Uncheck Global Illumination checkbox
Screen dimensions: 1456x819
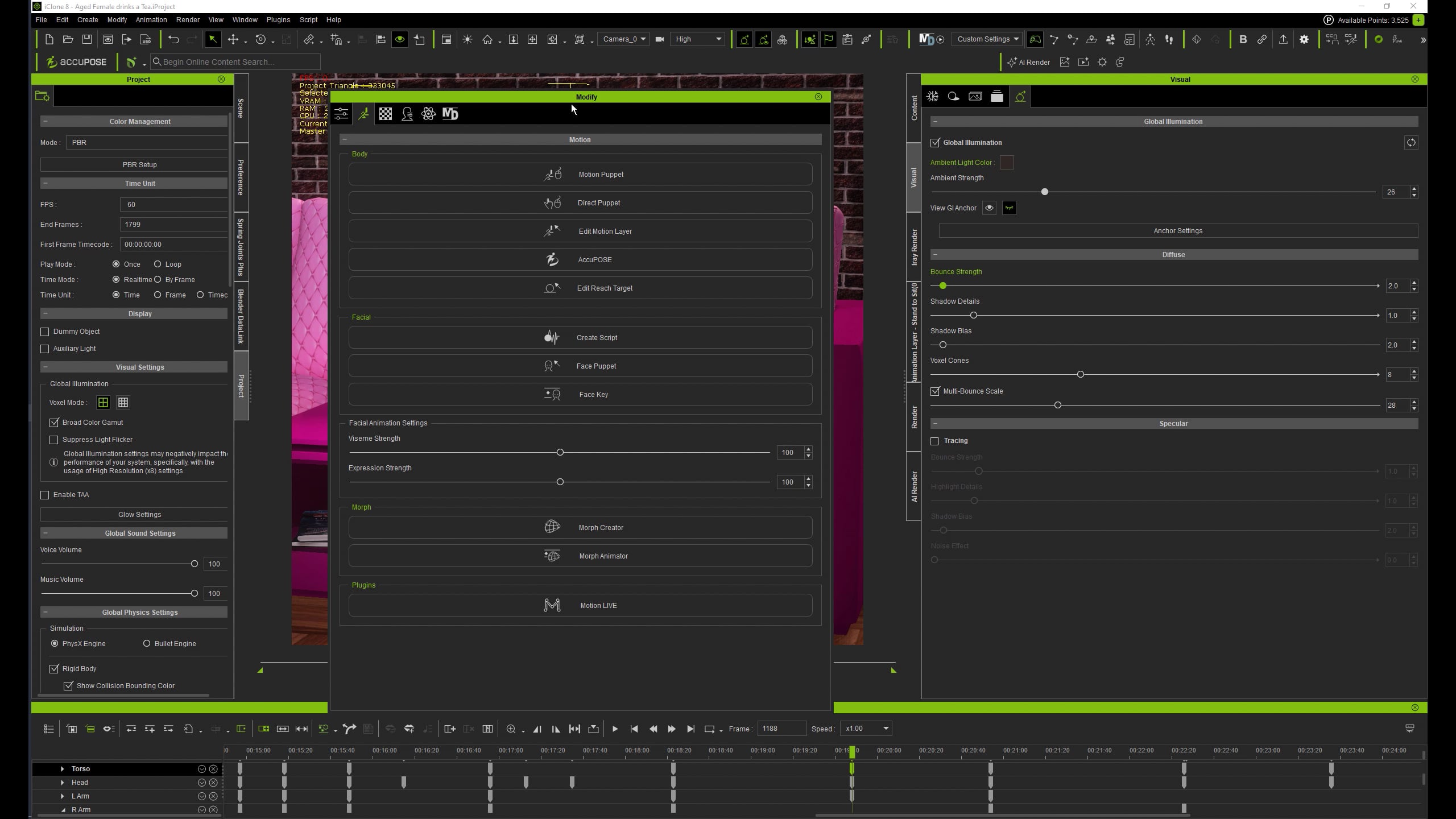pos(935,143)
